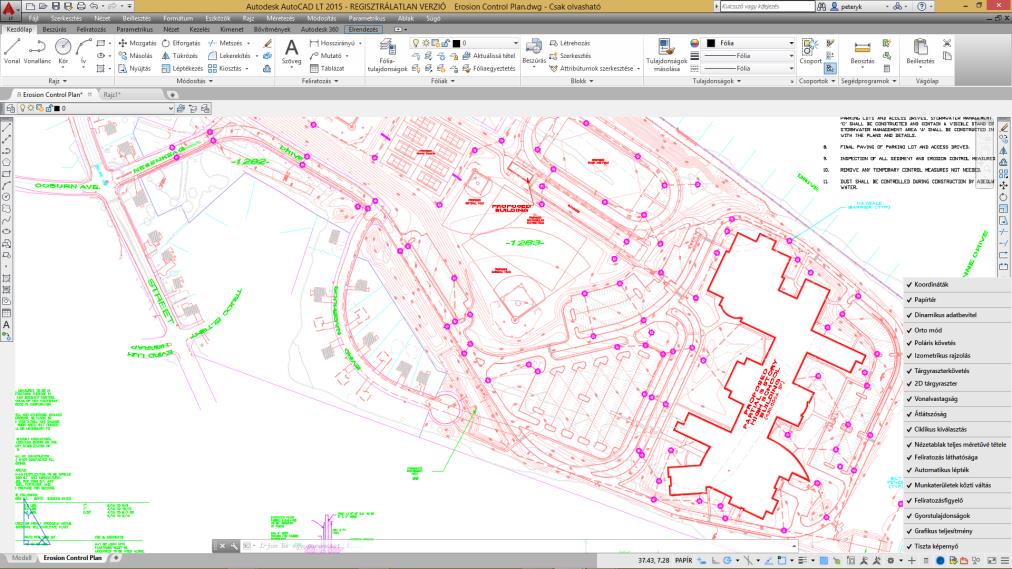Click the Beosztás measure tool
1012x569 pixels.
[862, 52]
